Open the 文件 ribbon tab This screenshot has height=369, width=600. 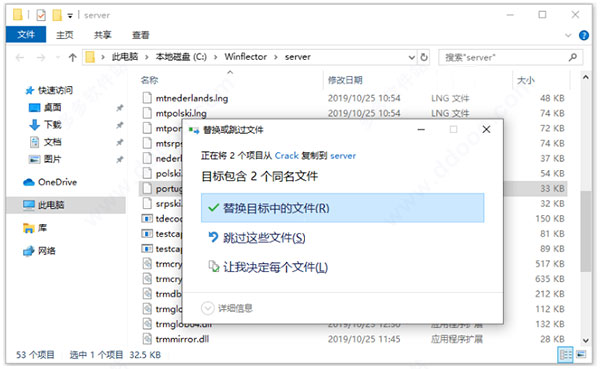26,34
